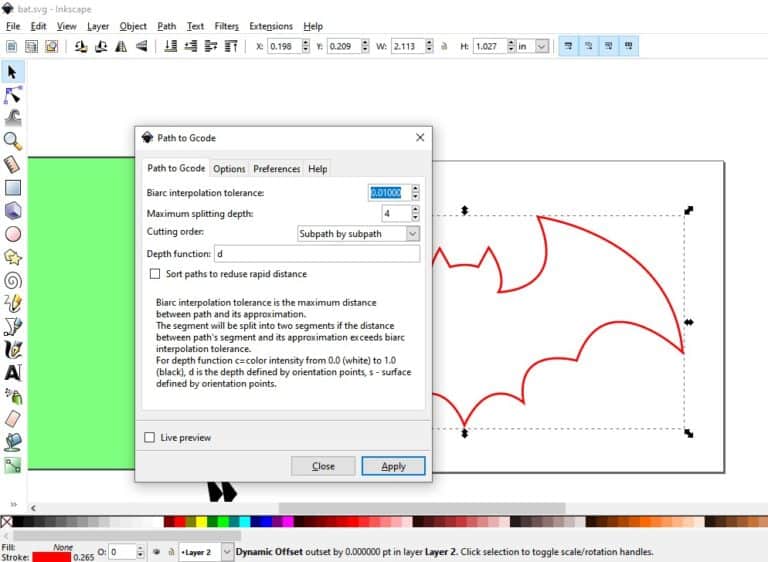Select the 3D Box tool
Screen dimensions: 768x562
[x=12, y=211]
